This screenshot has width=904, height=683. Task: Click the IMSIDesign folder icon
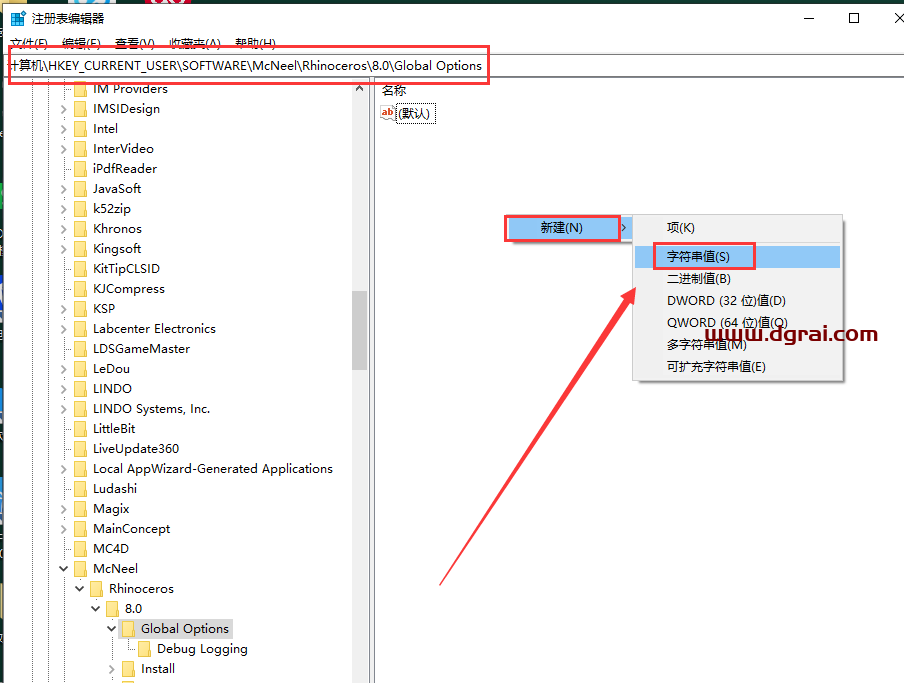pyautogui.click(x=81, y=109)
